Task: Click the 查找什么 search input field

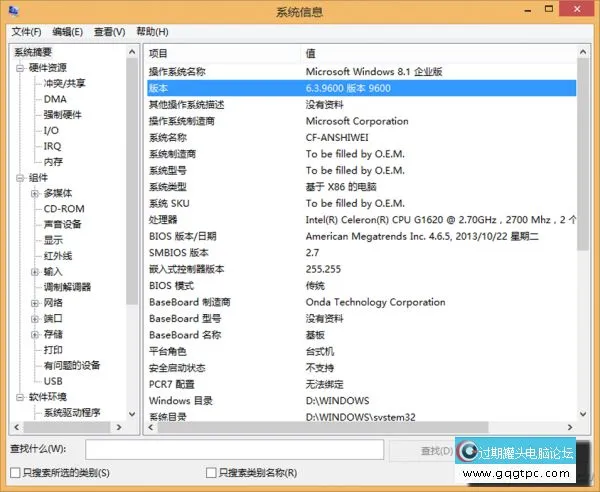Action: click(x=235, y=450)
